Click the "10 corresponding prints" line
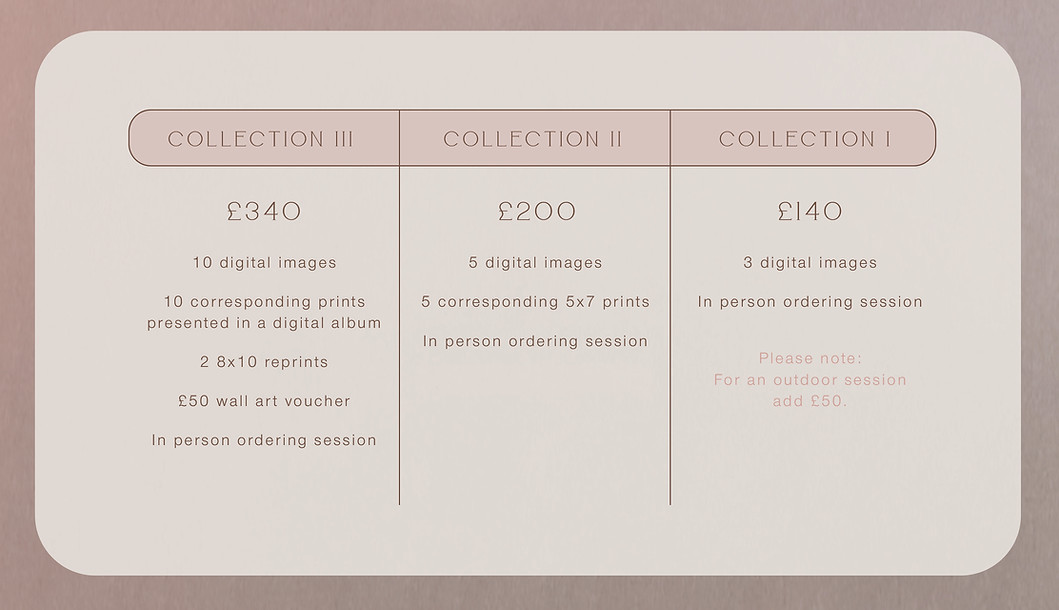 point(265,302)
